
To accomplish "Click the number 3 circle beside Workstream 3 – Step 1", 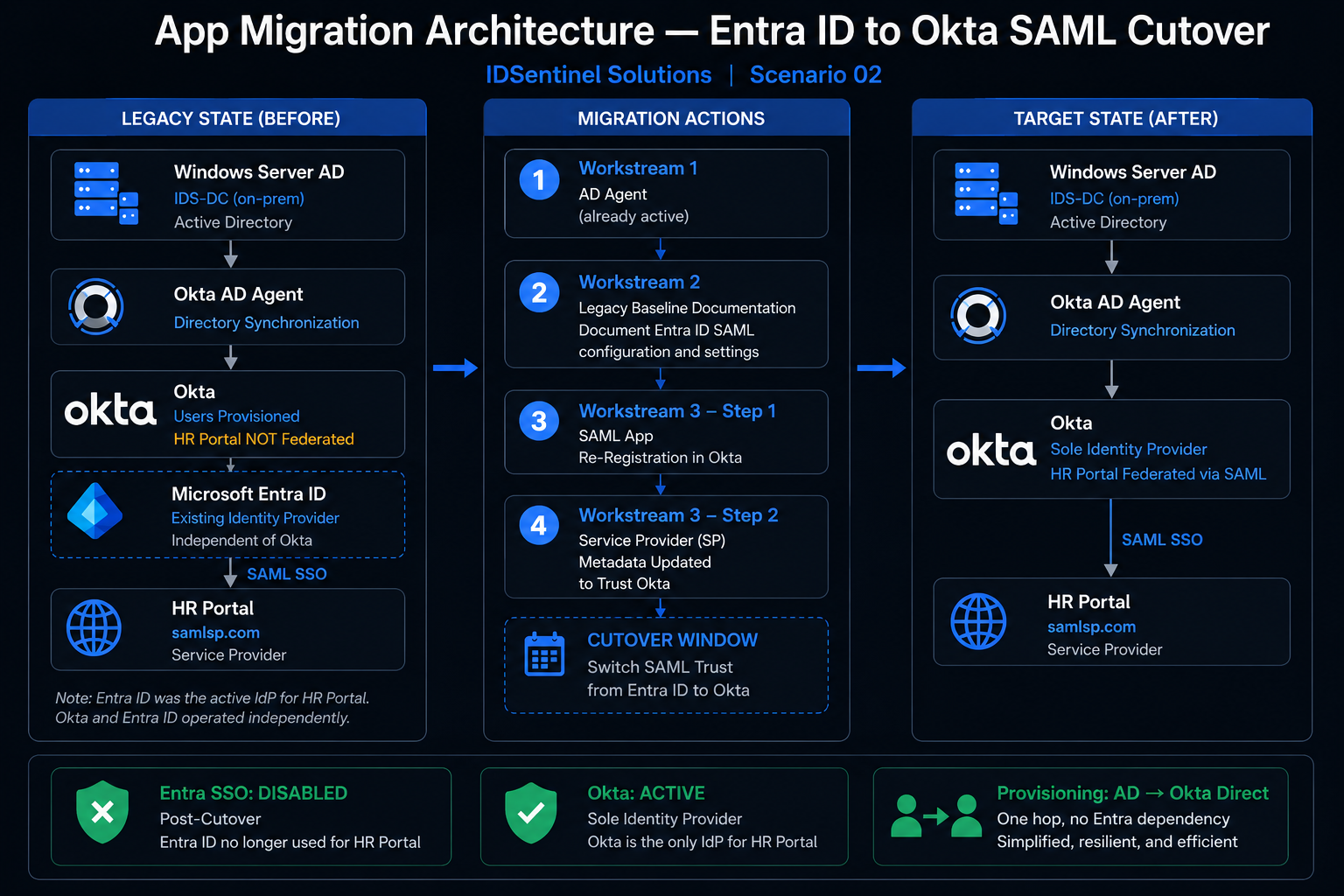I will tap(539, 421).
